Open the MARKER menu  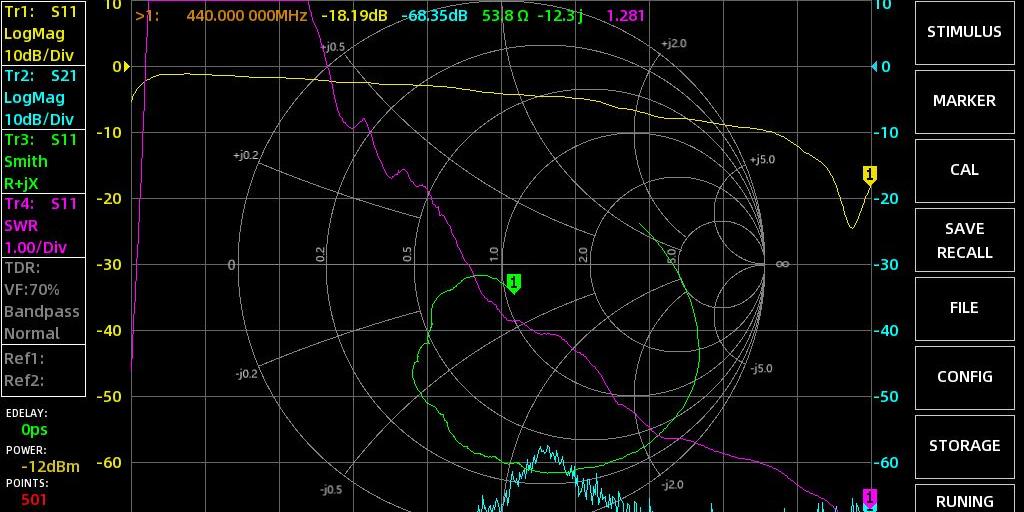click(x=964, y=101)
